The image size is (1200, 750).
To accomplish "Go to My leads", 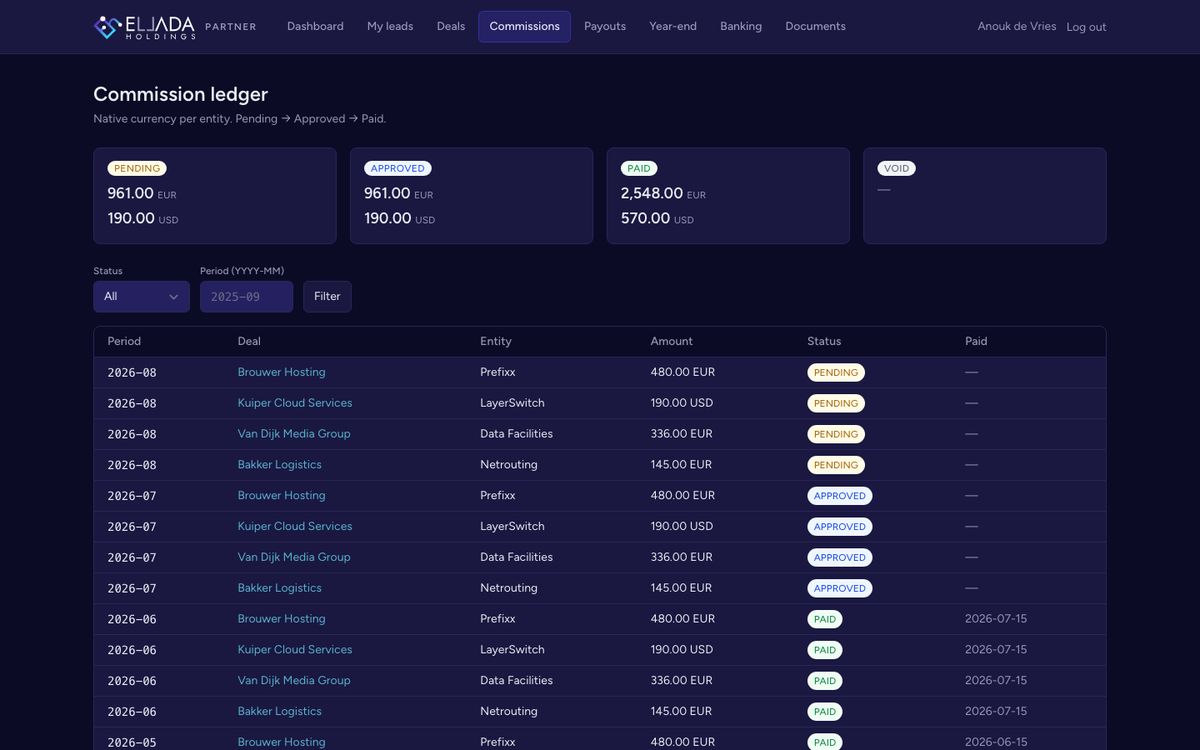I will click(x=390, y=27).
